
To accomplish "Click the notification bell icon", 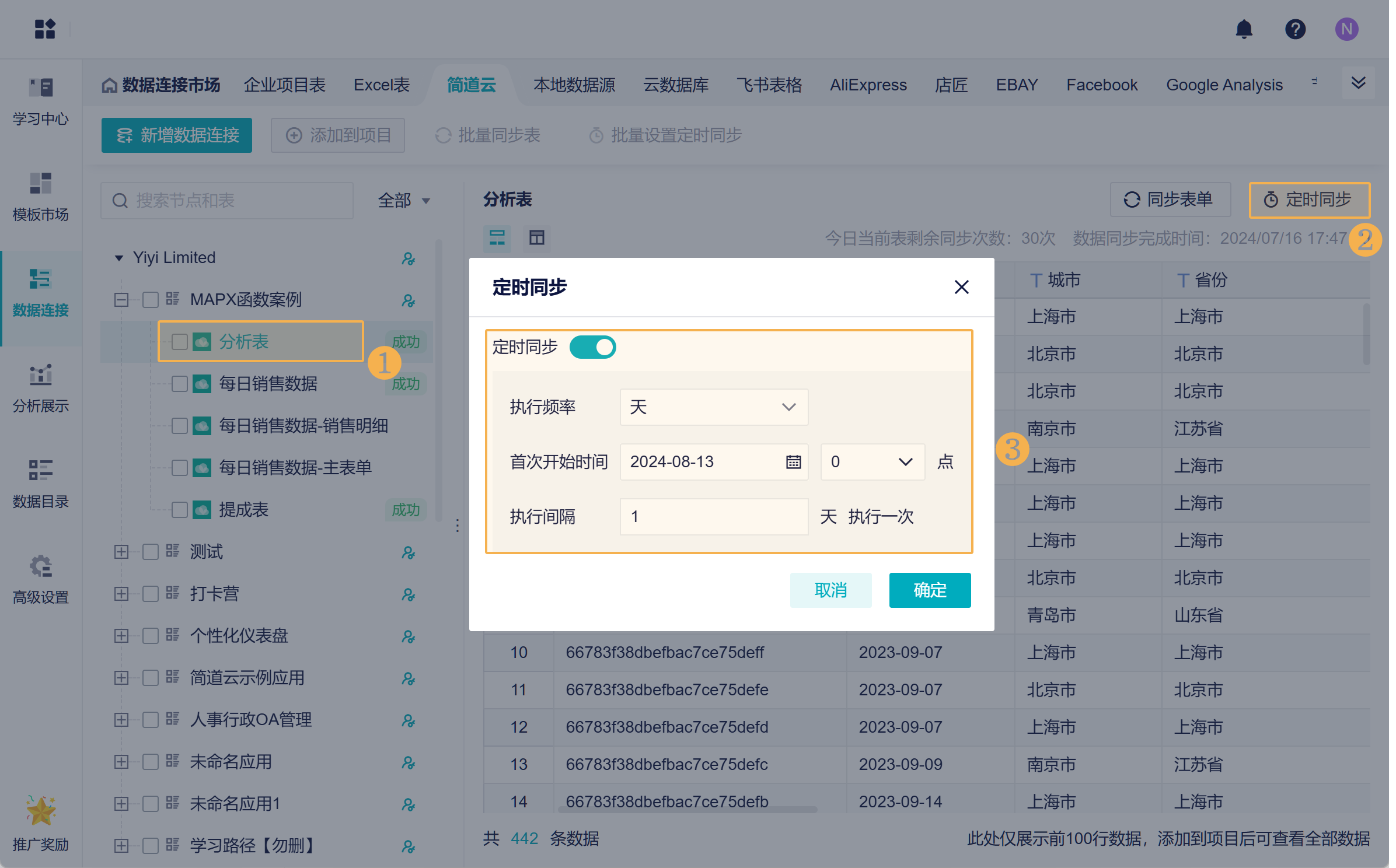I will (1244, 29).
